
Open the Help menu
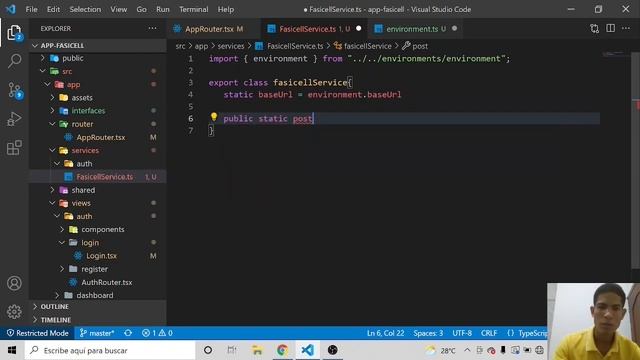pos(226,9)
